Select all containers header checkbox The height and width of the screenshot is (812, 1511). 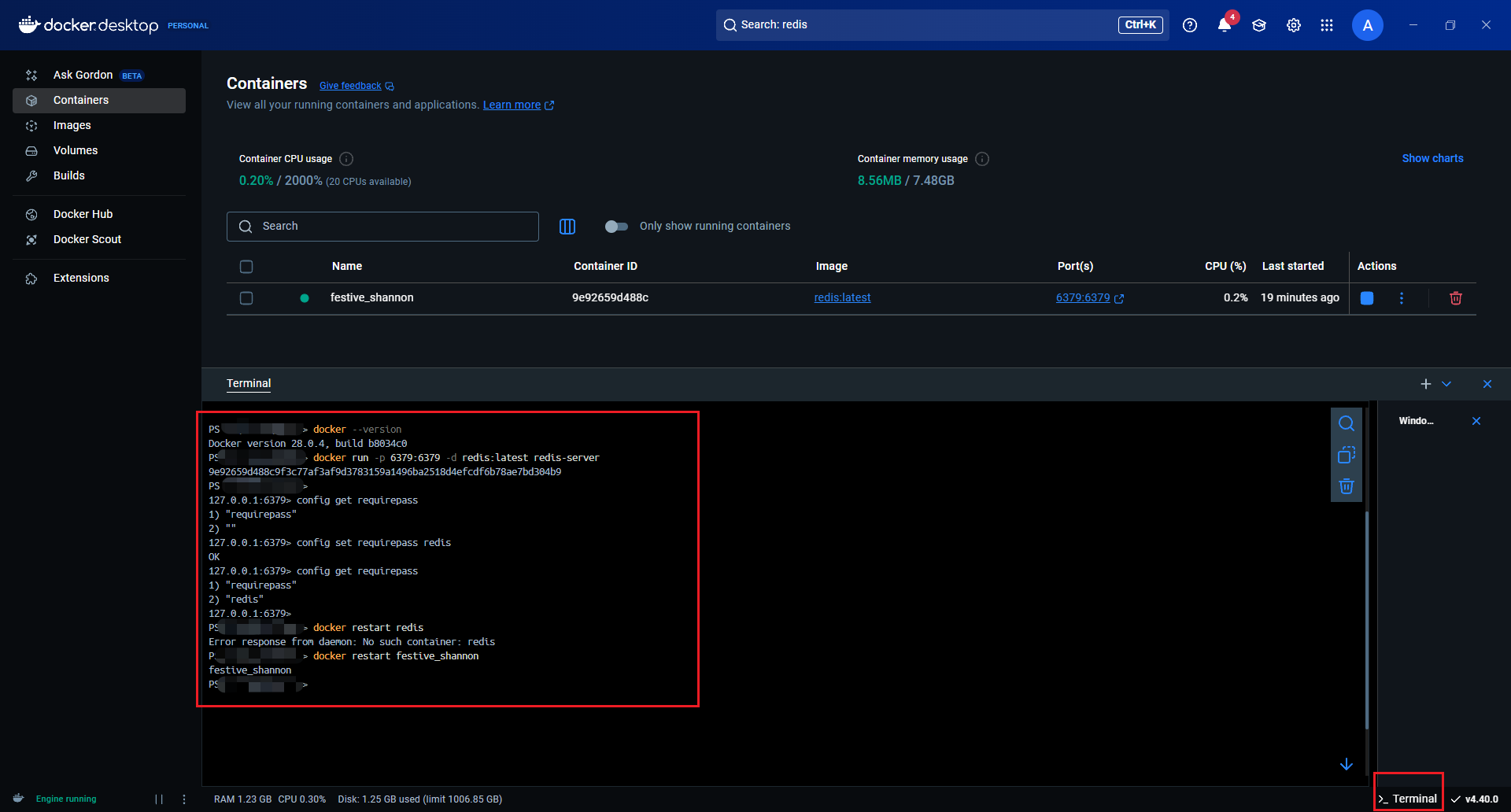246,267
